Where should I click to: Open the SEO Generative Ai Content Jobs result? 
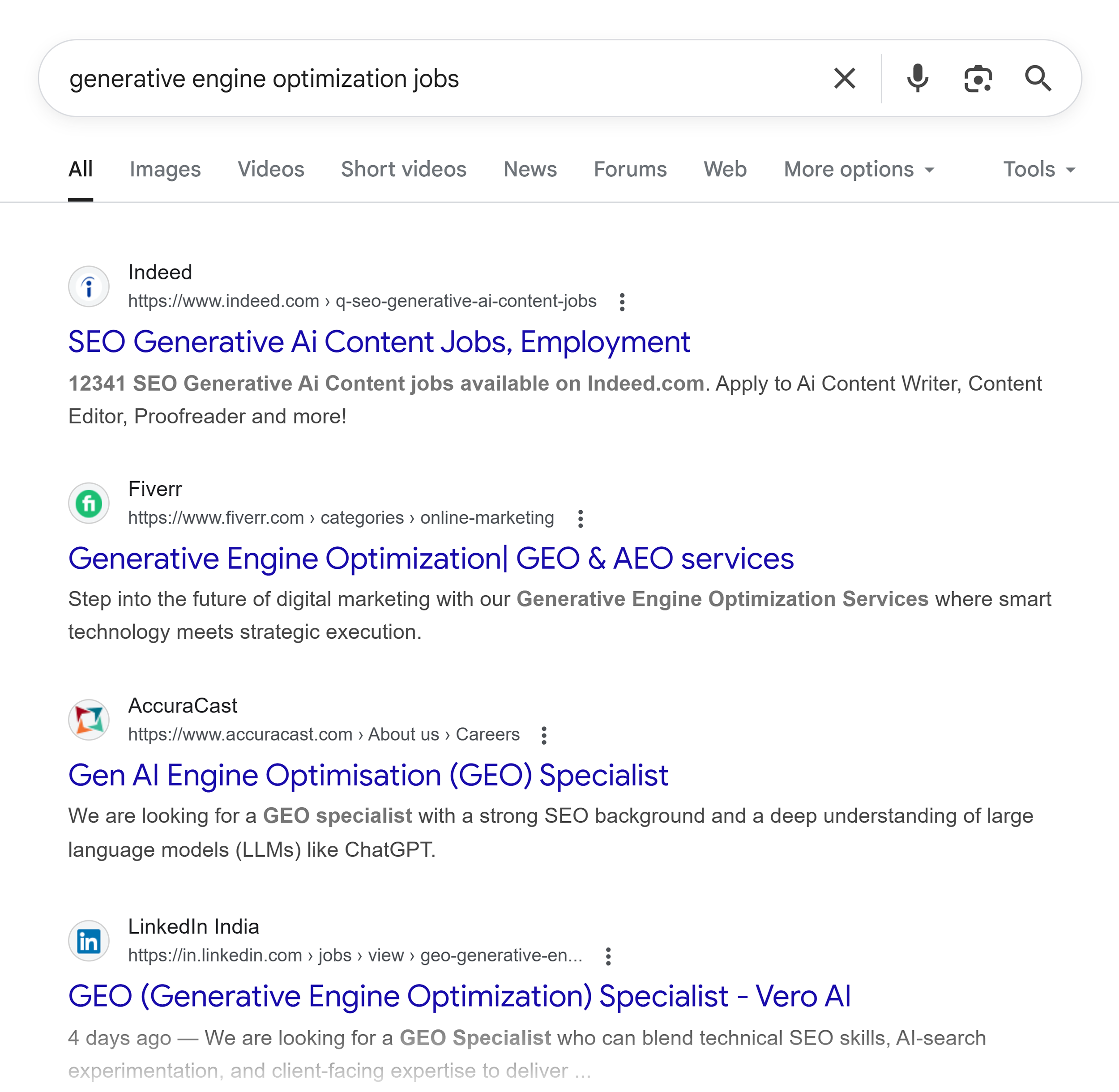point(379,342)
